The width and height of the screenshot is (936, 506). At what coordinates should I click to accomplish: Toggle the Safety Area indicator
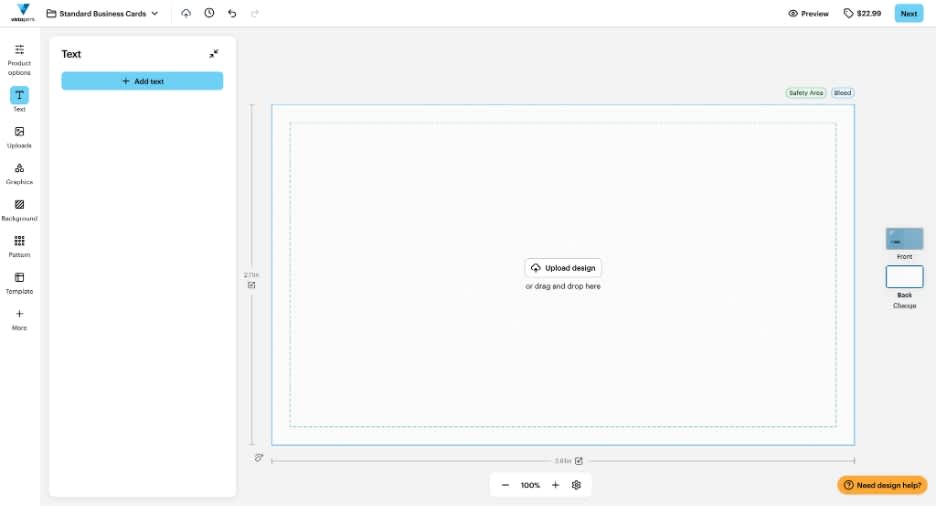806,92
